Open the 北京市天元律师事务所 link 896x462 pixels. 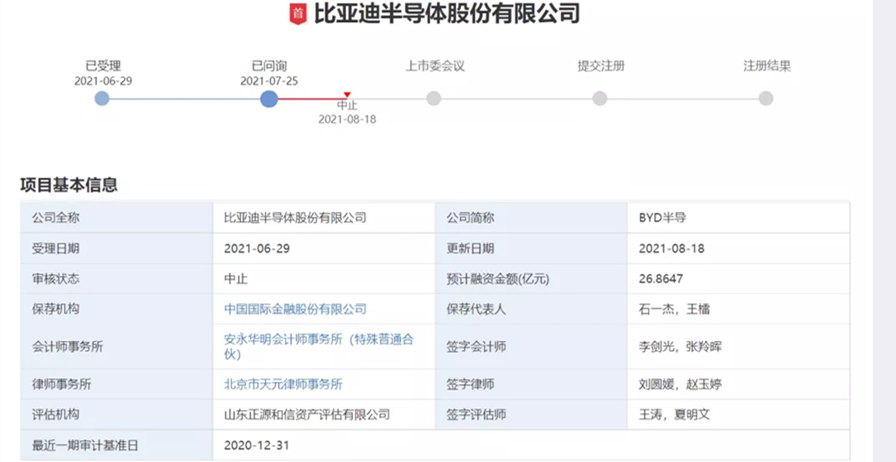283,384
